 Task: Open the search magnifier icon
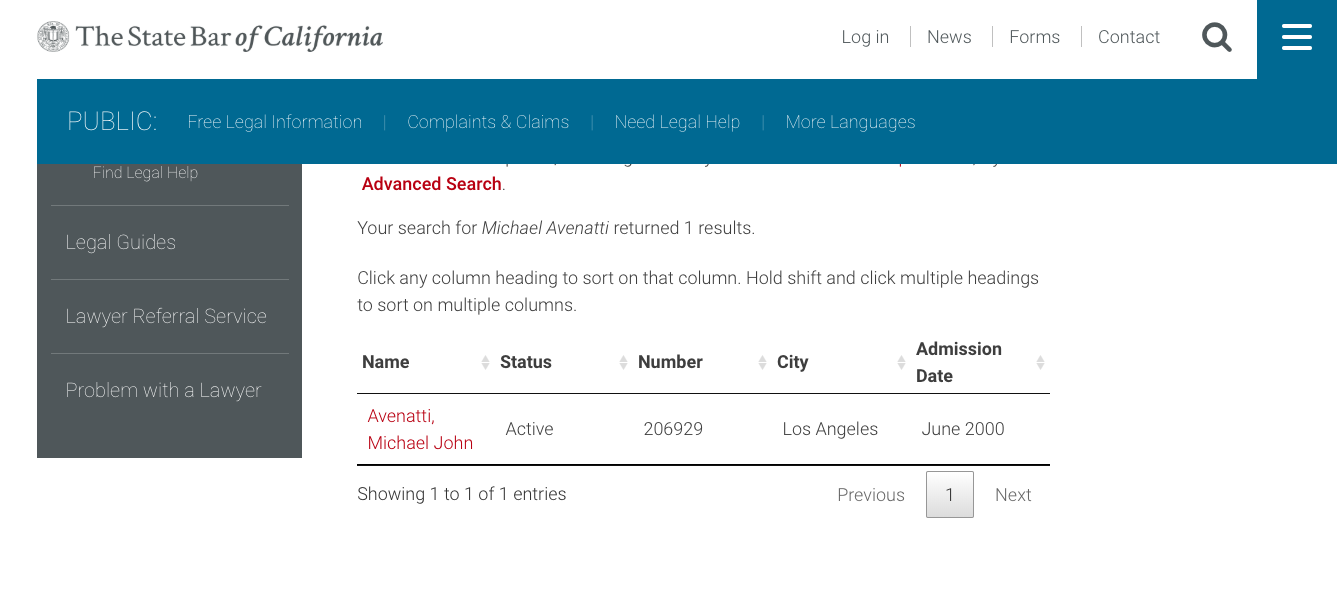pyautogui.click(x=1216, y=38)
